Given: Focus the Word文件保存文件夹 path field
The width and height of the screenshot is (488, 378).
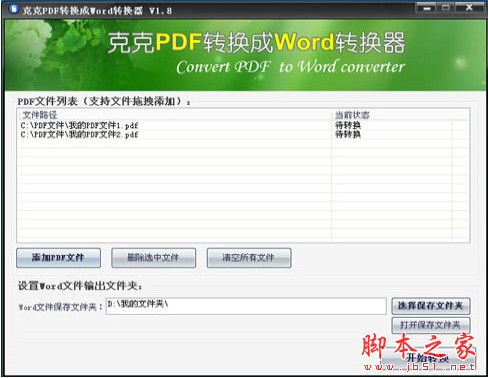Looking at the screenshot, I should [246, 306].
